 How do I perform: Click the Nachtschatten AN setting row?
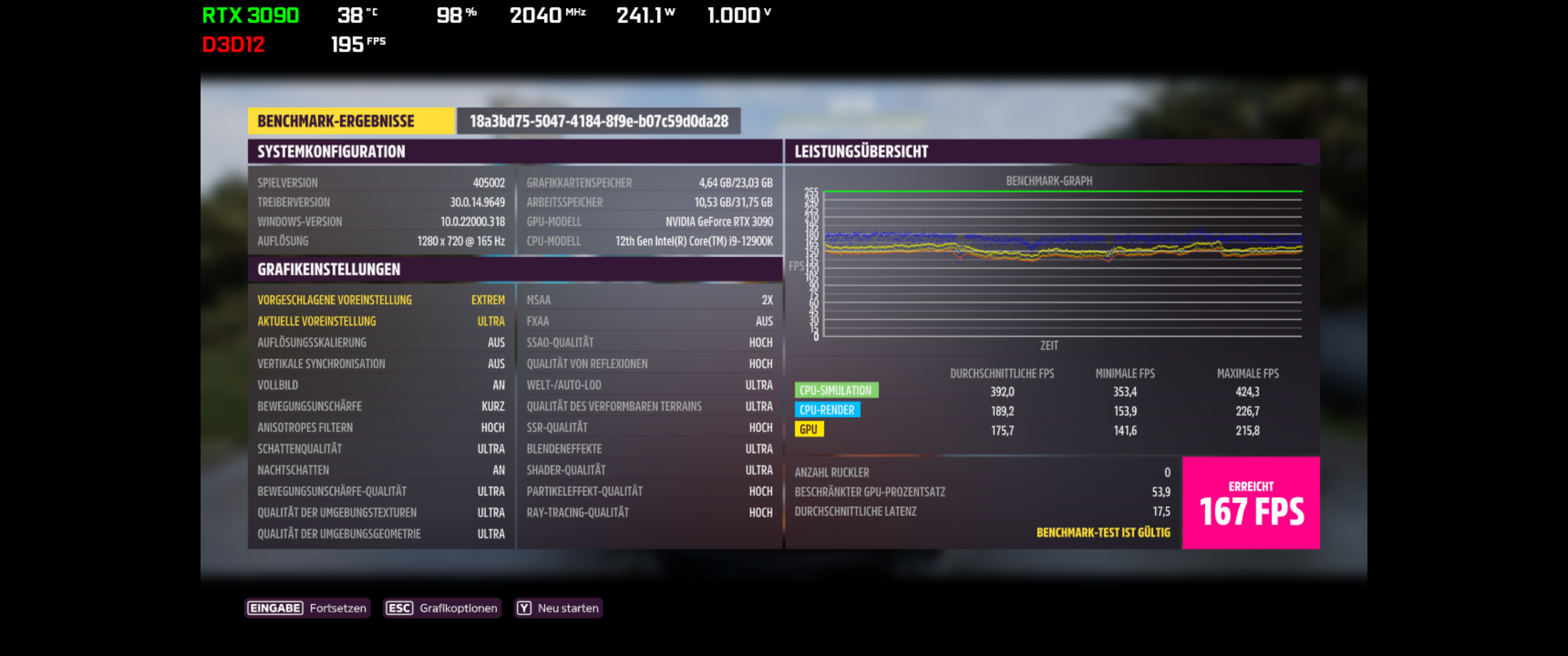coord(381,471)
